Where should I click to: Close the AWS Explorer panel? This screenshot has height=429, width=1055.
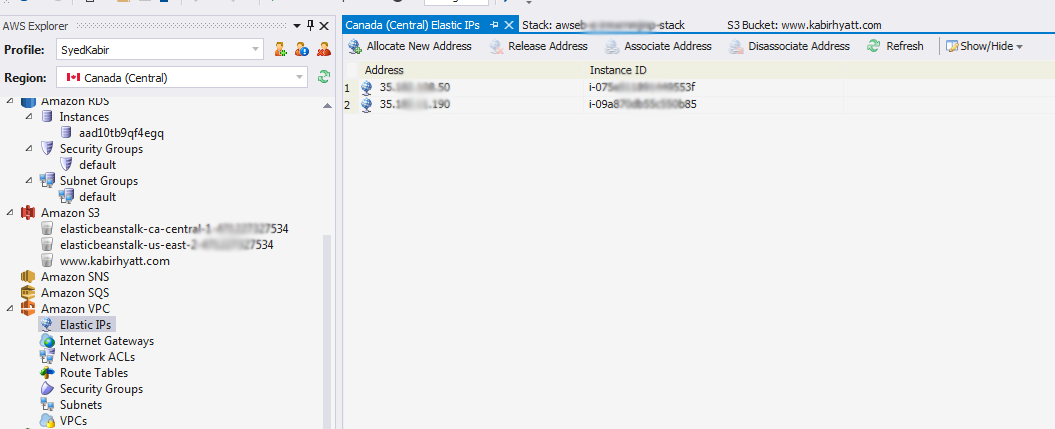point(324,26)
